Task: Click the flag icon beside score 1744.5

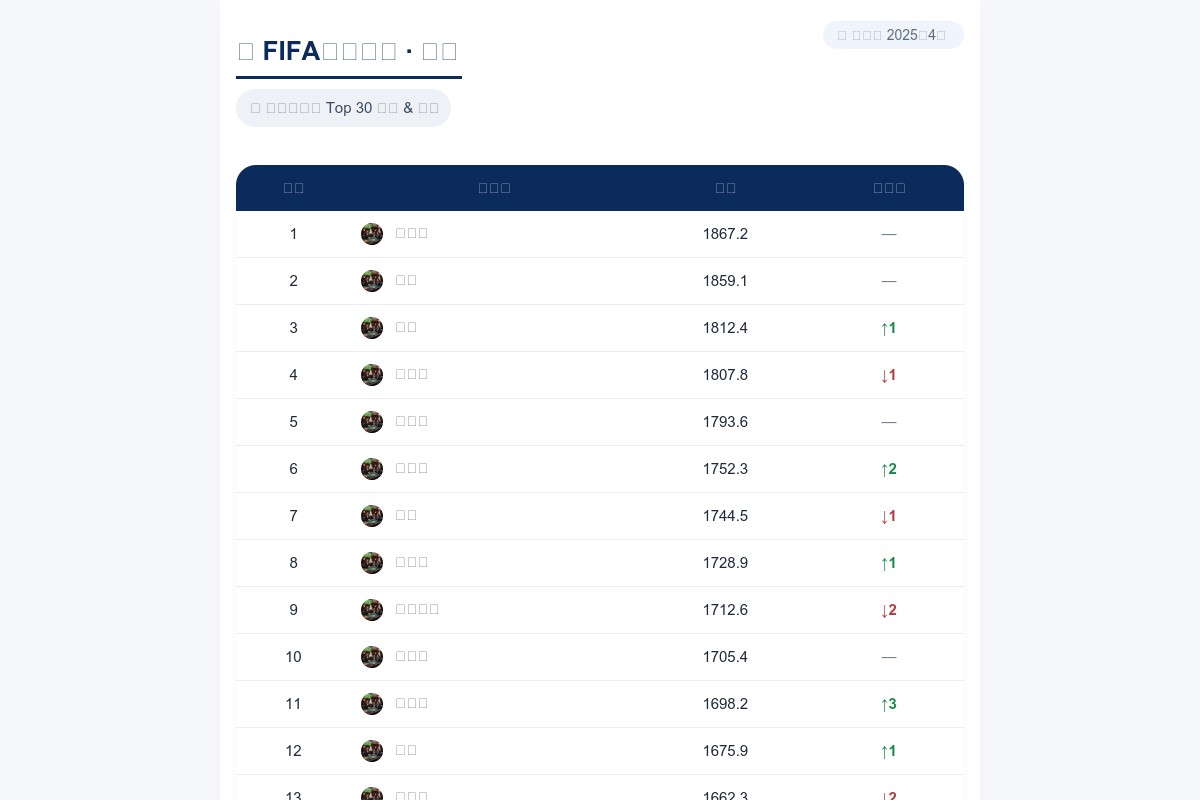Action: pos(372,516)
